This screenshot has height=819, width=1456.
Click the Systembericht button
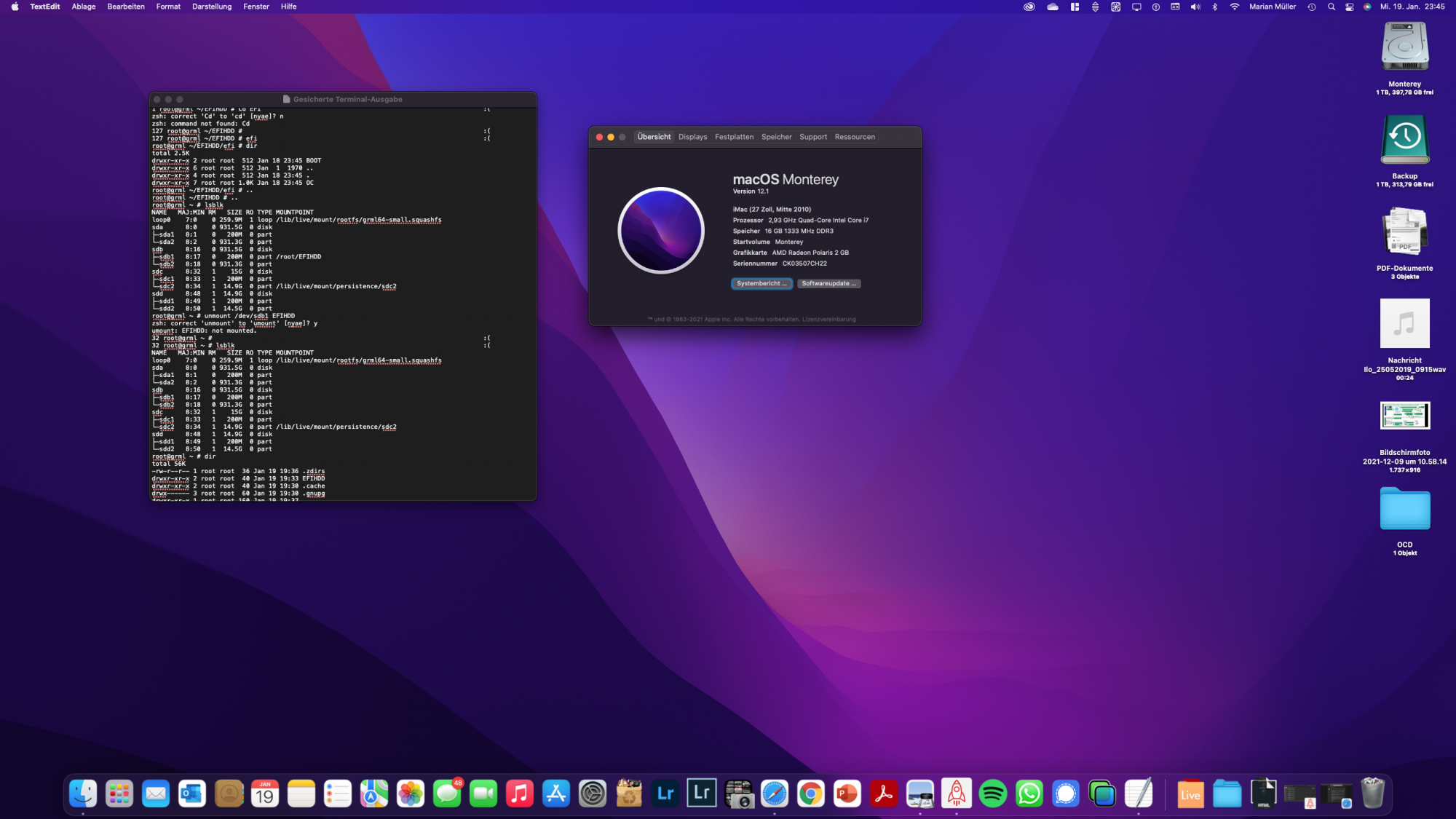click(x=761, y=284)
